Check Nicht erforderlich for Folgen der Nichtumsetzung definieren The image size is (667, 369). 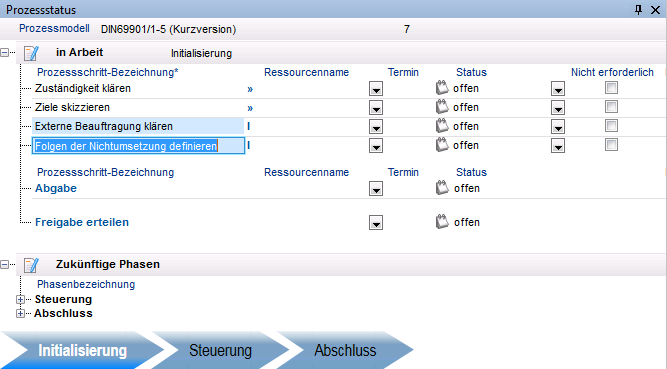pos(611,145)
